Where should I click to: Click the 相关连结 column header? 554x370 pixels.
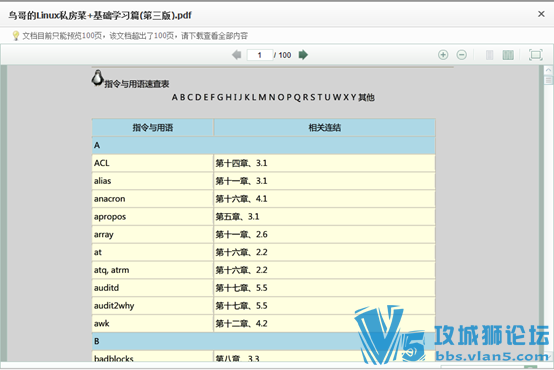pos(325,128)
